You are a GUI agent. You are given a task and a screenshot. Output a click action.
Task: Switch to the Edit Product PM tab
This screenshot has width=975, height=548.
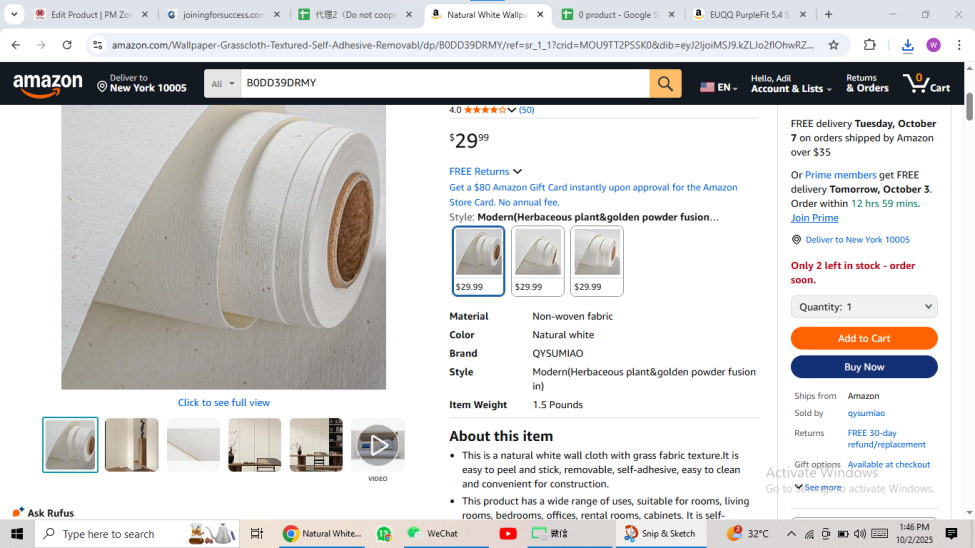pos(91,14)
